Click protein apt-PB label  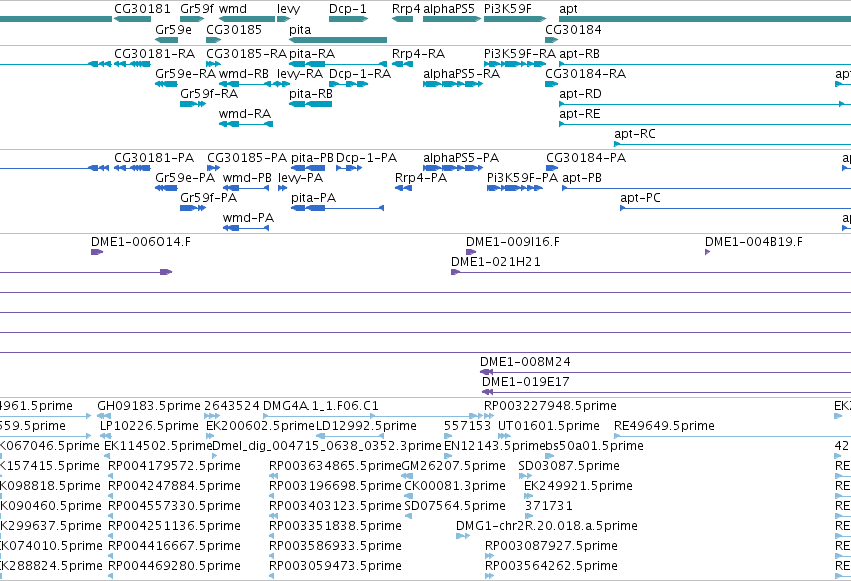point(582,178)
